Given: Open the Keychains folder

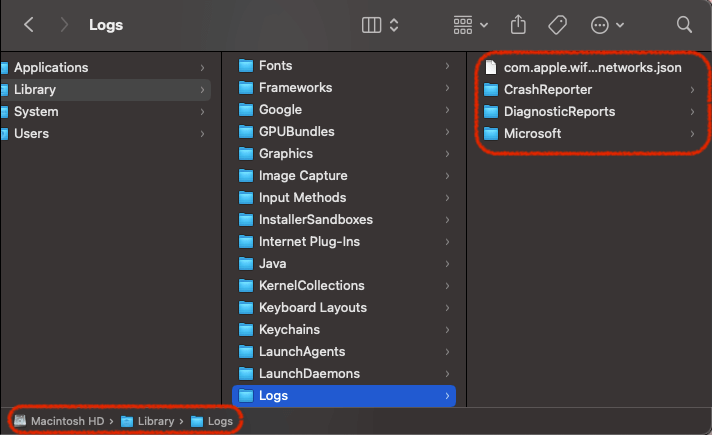Looking at the screenshot, I should tap(290, 330).
